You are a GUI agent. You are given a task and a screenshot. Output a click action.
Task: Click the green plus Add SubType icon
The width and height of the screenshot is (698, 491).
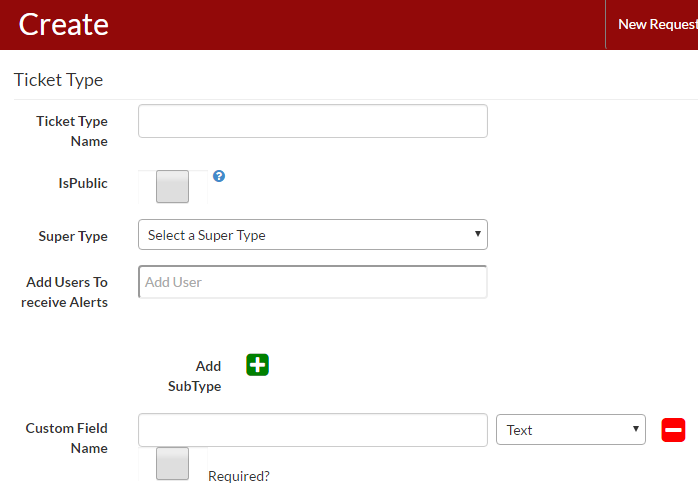coord(258,365)
